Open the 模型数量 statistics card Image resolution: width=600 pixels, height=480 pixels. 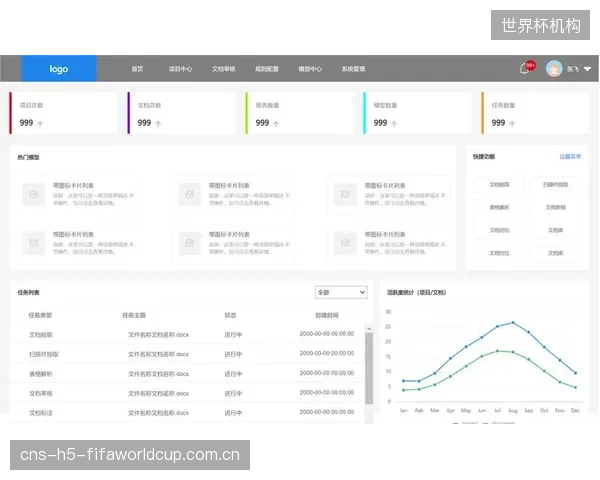[x=417, y=113]
